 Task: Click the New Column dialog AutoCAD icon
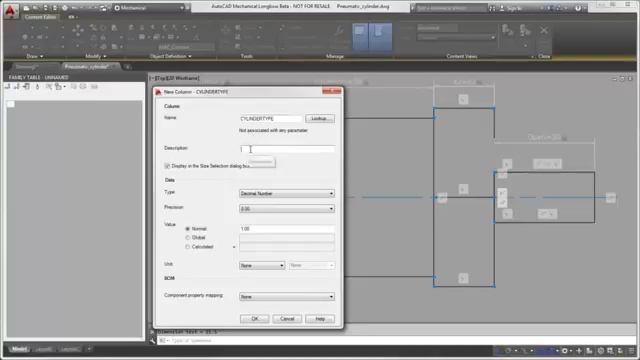point(158,92)
